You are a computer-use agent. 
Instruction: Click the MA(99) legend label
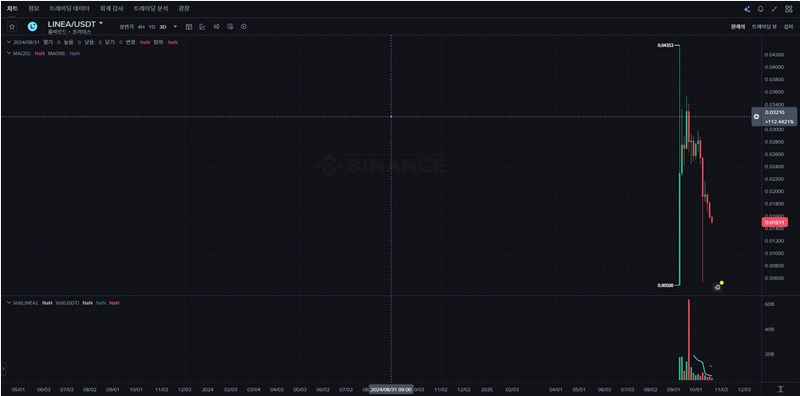point(58,53)
